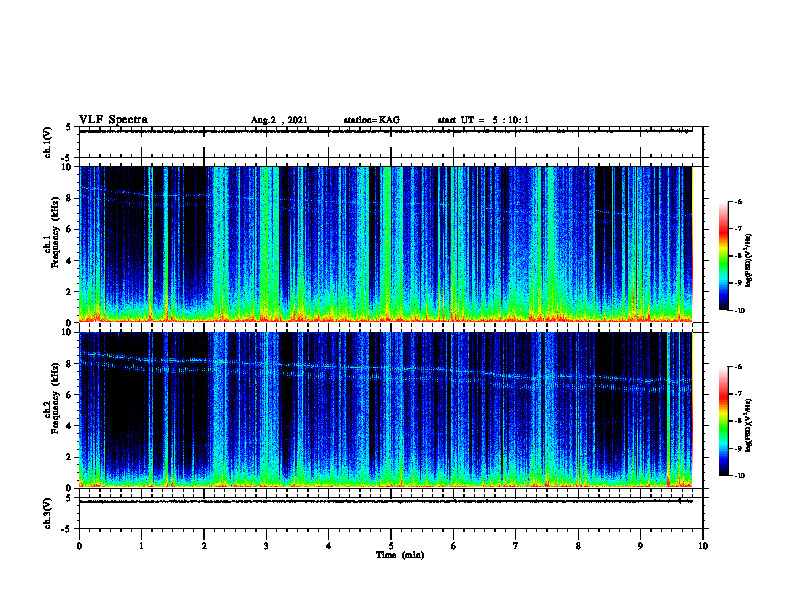Click the "4" kHz tick on ch.1 frequency axis

70,261
